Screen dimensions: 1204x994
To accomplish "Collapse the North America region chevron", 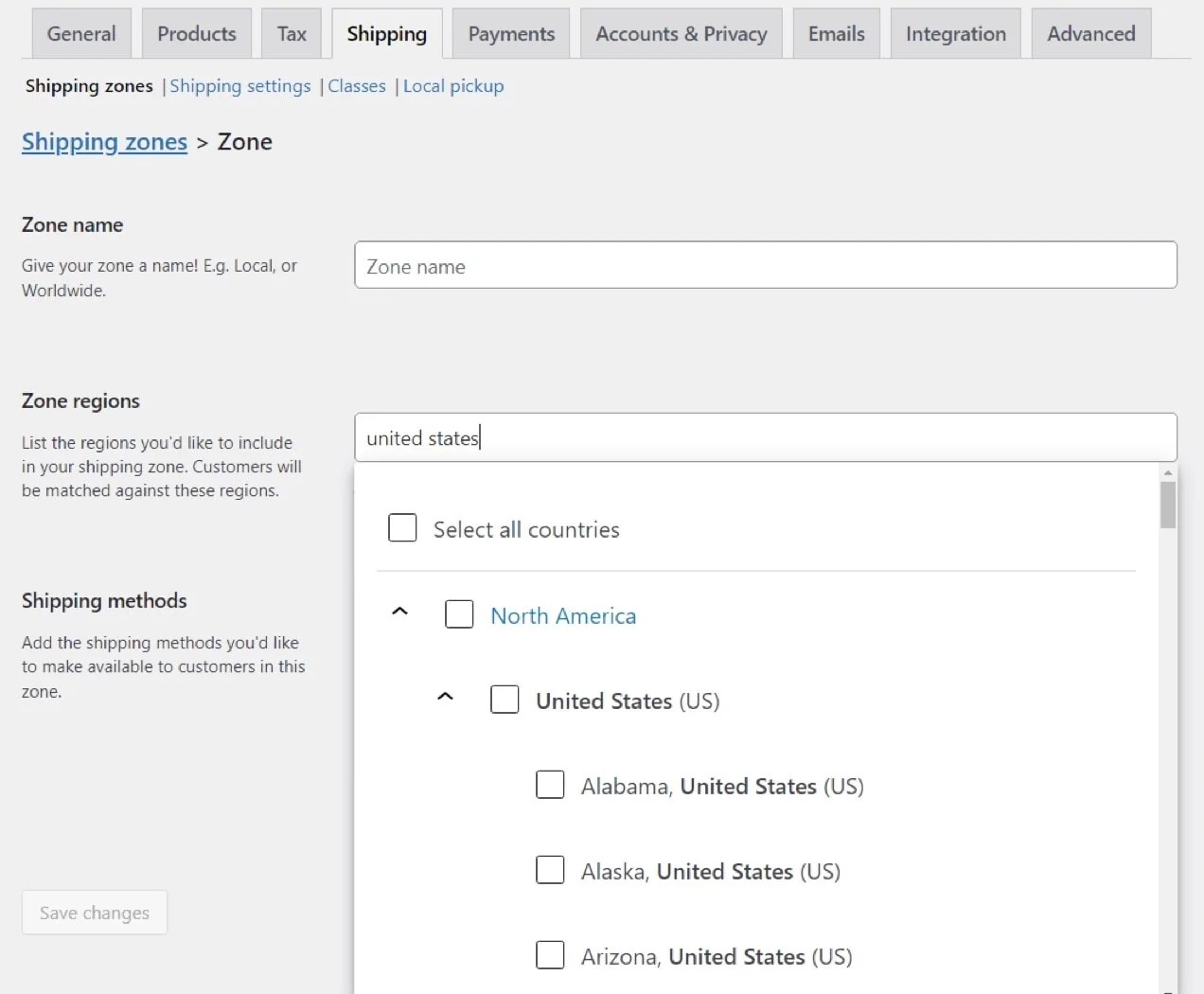I will tap(399, 612).
